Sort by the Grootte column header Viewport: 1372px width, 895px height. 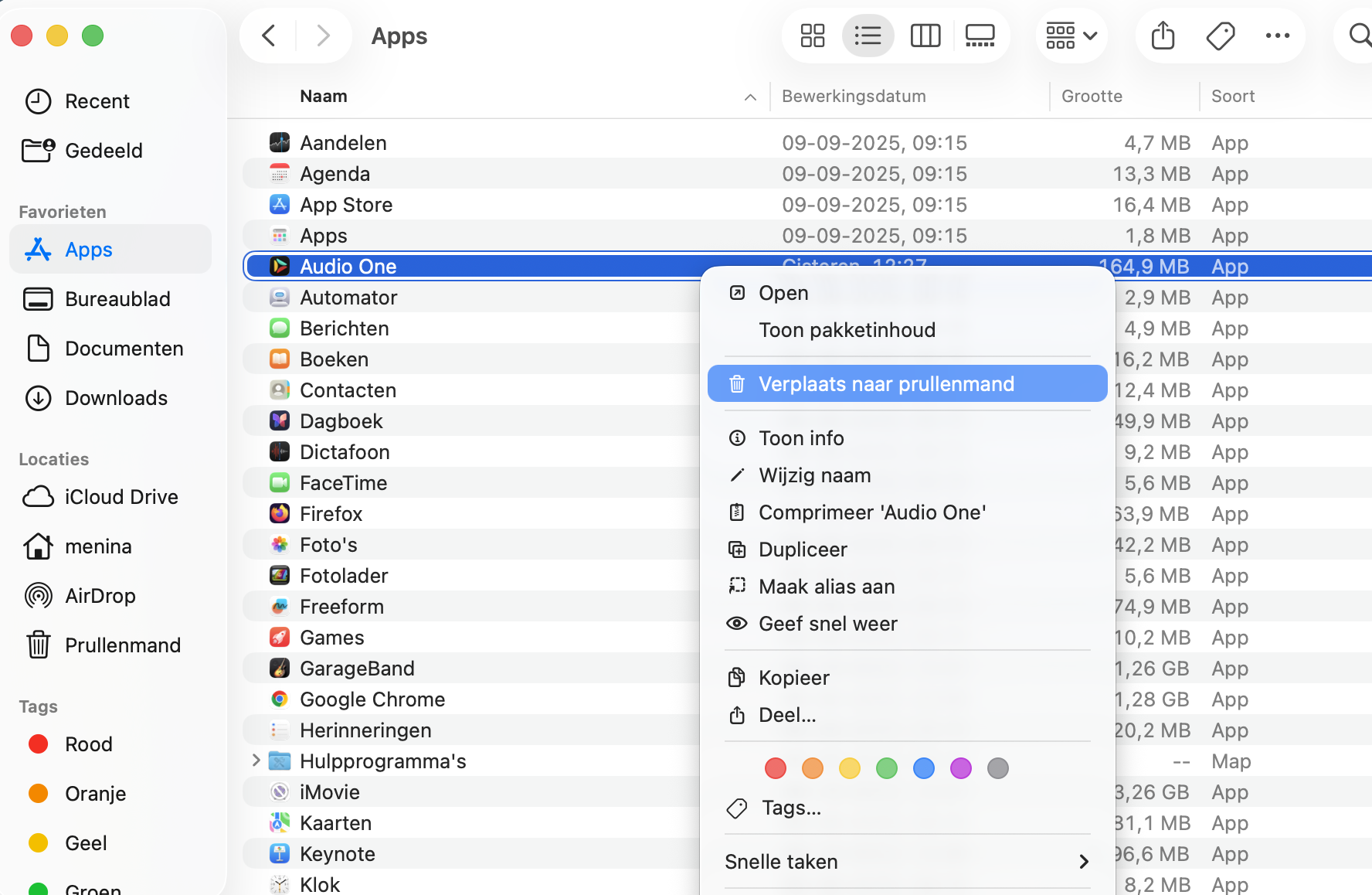(x=1092, y=96)
